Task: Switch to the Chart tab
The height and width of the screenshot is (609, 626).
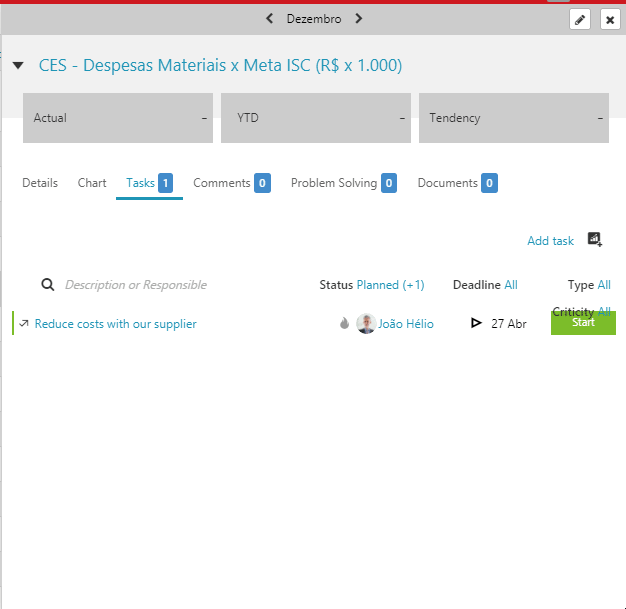Action: (92, 183)
